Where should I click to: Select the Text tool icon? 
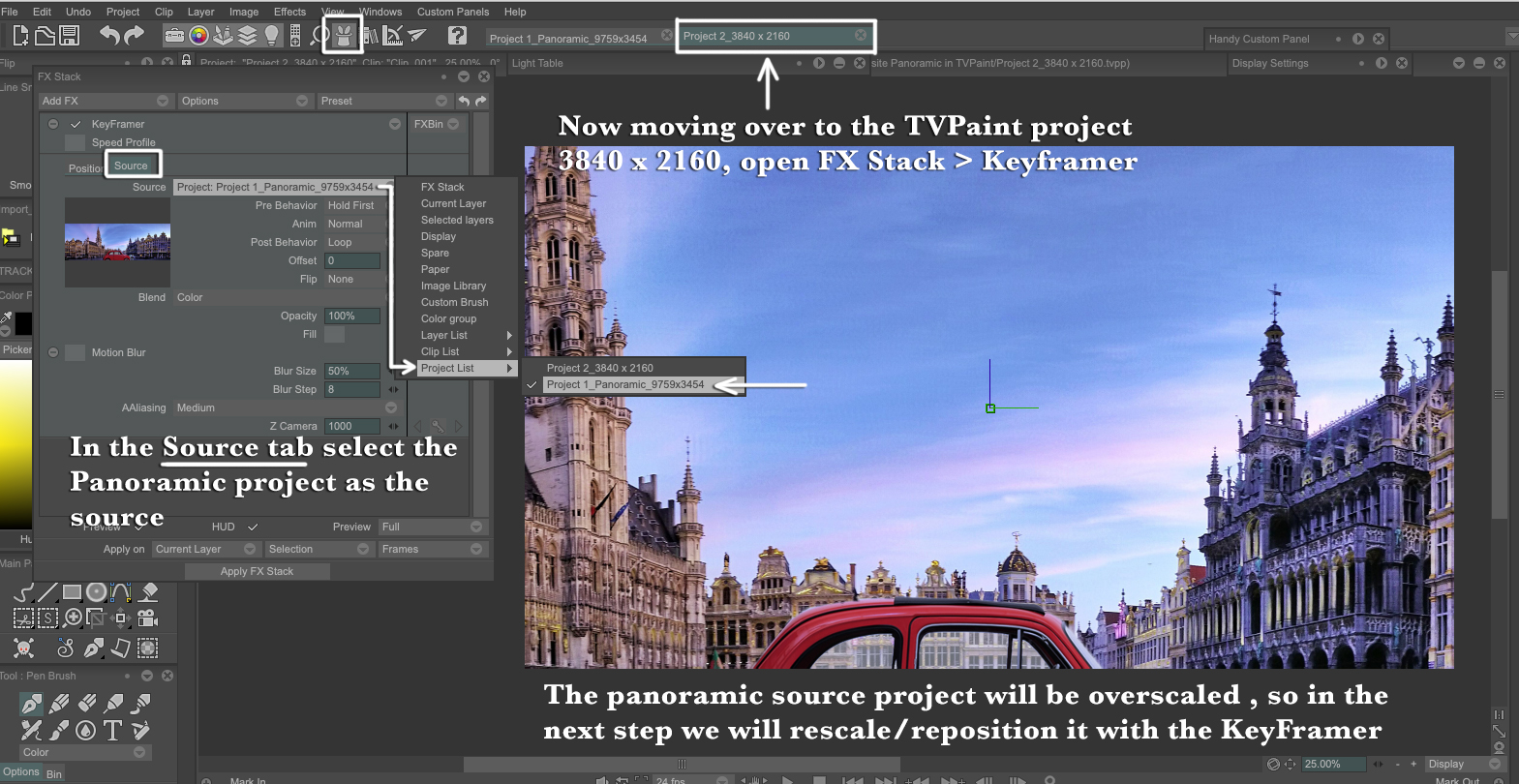pyautogui.click(x=112, y=730)
